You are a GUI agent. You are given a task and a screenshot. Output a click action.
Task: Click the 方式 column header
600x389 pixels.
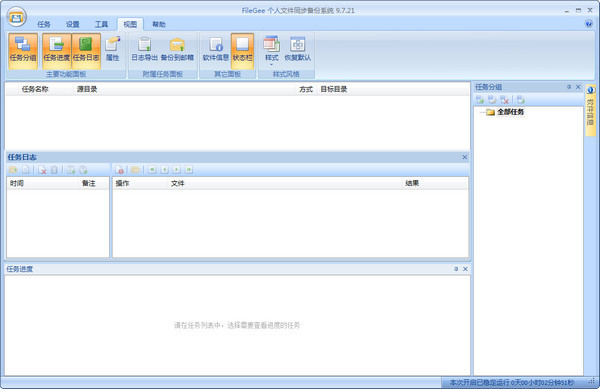306,89
